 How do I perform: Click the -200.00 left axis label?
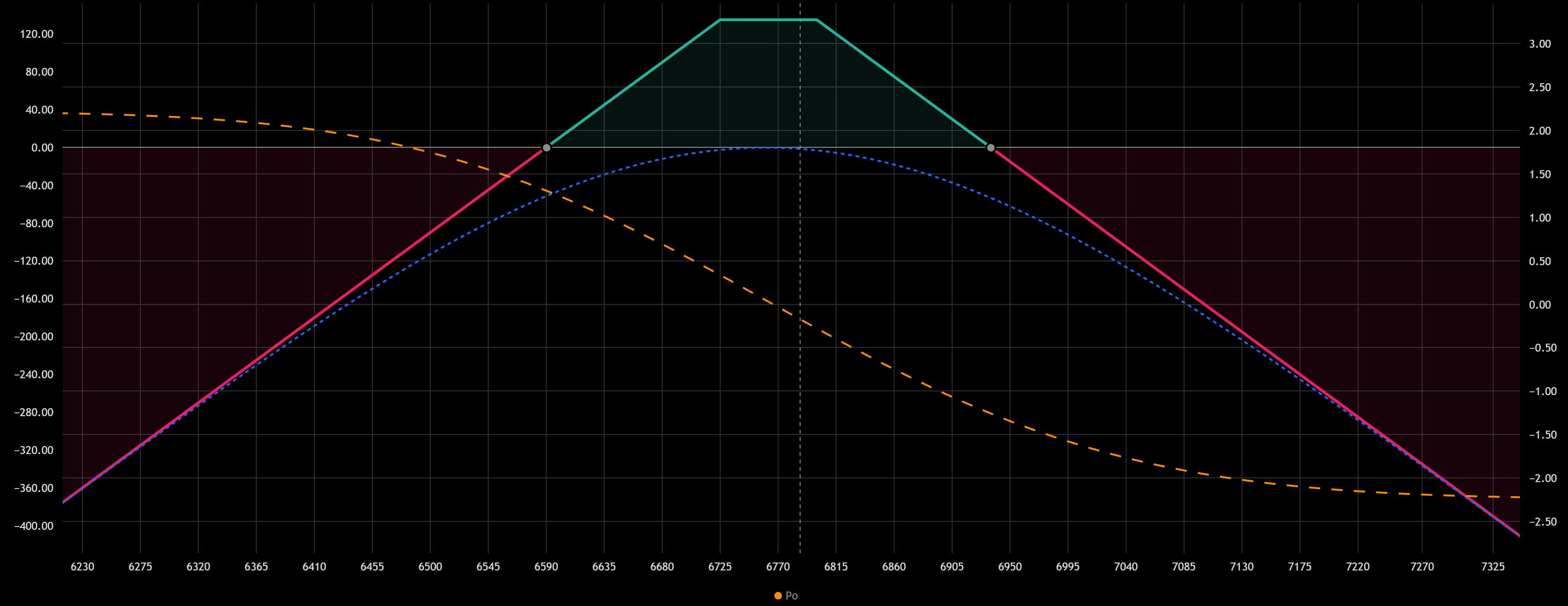pyautogui.click(x=34, y=337)
